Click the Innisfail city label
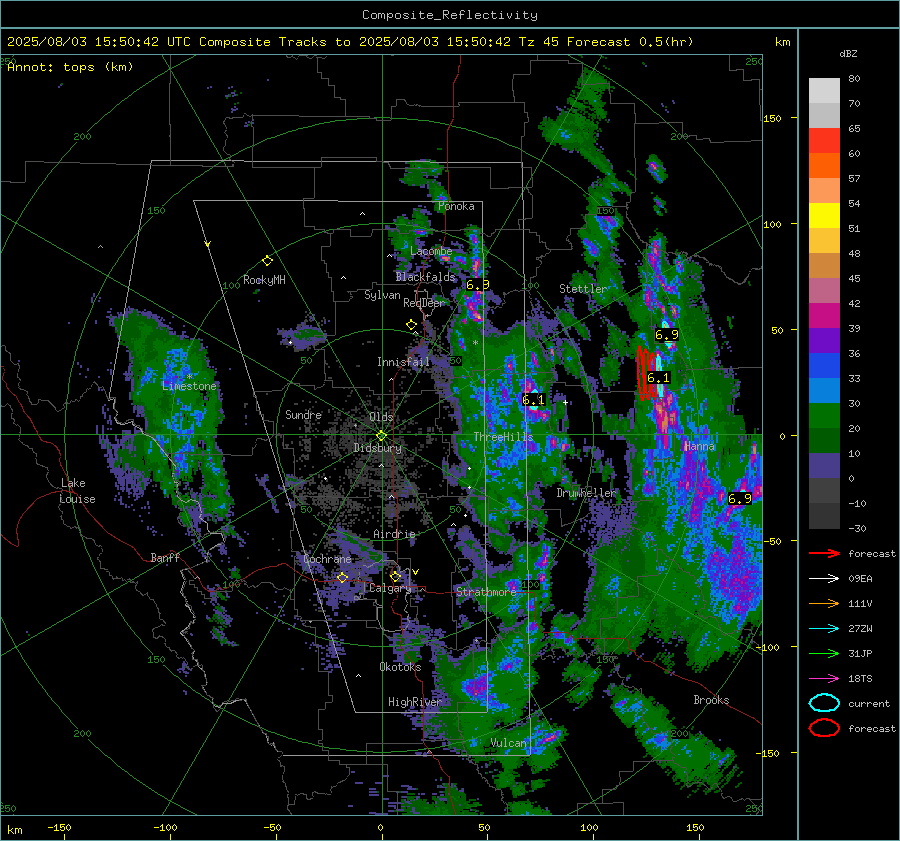 (x=403, y=362)
